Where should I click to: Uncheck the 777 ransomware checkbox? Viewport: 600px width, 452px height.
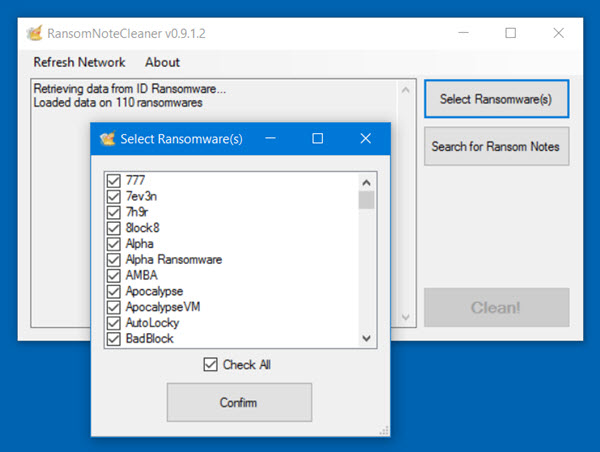[x=114, y=180]
